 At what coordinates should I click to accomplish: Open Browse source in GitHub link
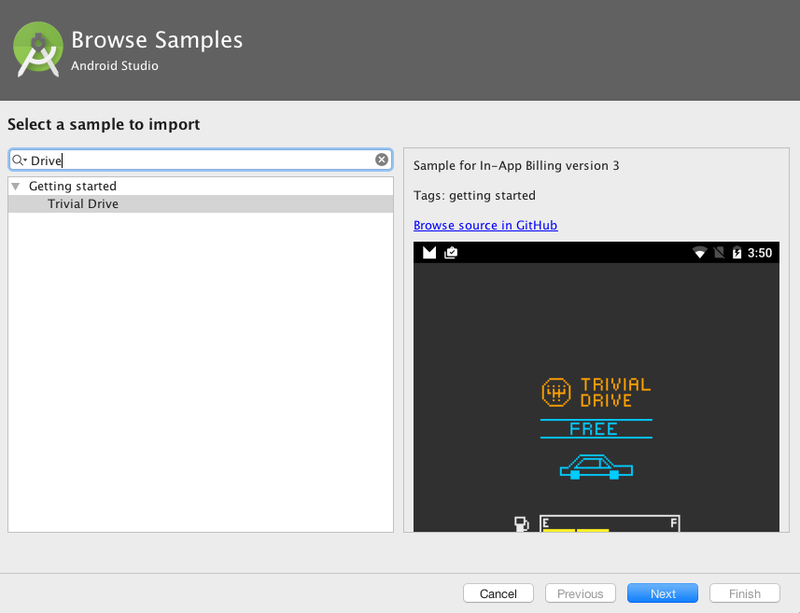pos(485,225)
